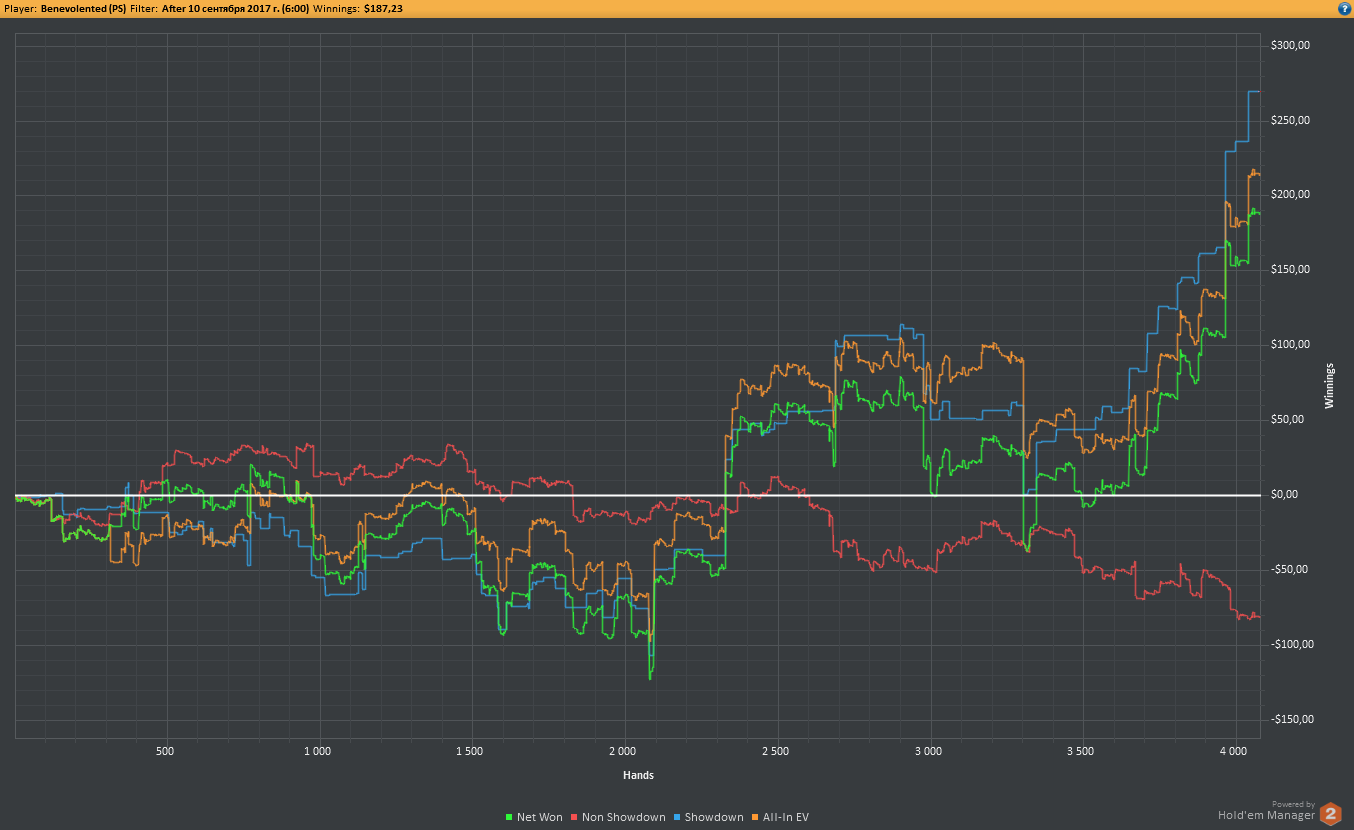Click the 2 000 hands x-axis tick label
The image size is (1354, 830).
(622, 750)
